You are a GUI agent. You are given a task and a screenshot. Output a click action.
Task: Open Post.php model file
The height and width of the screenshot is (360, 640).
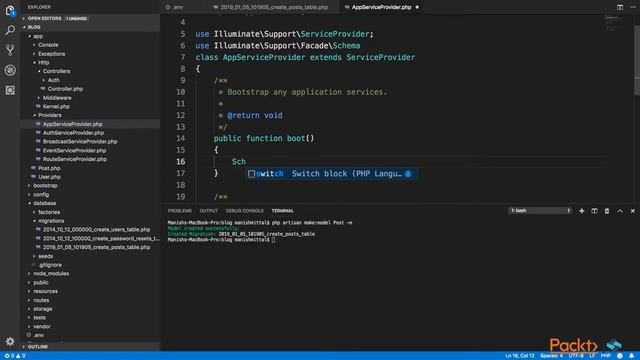point(49,168)
